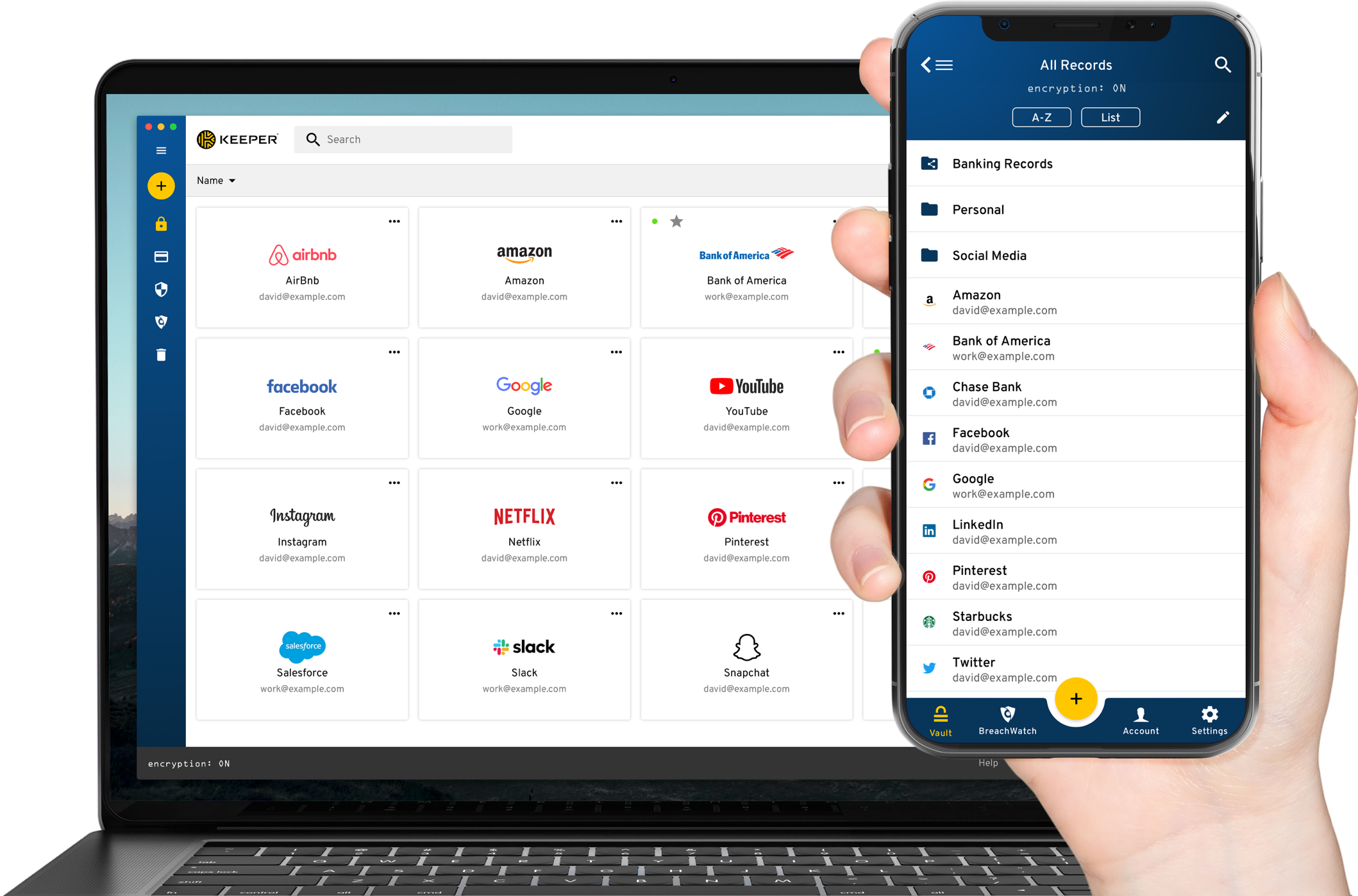Click the star favorite toggle on Bank of America

676,222
